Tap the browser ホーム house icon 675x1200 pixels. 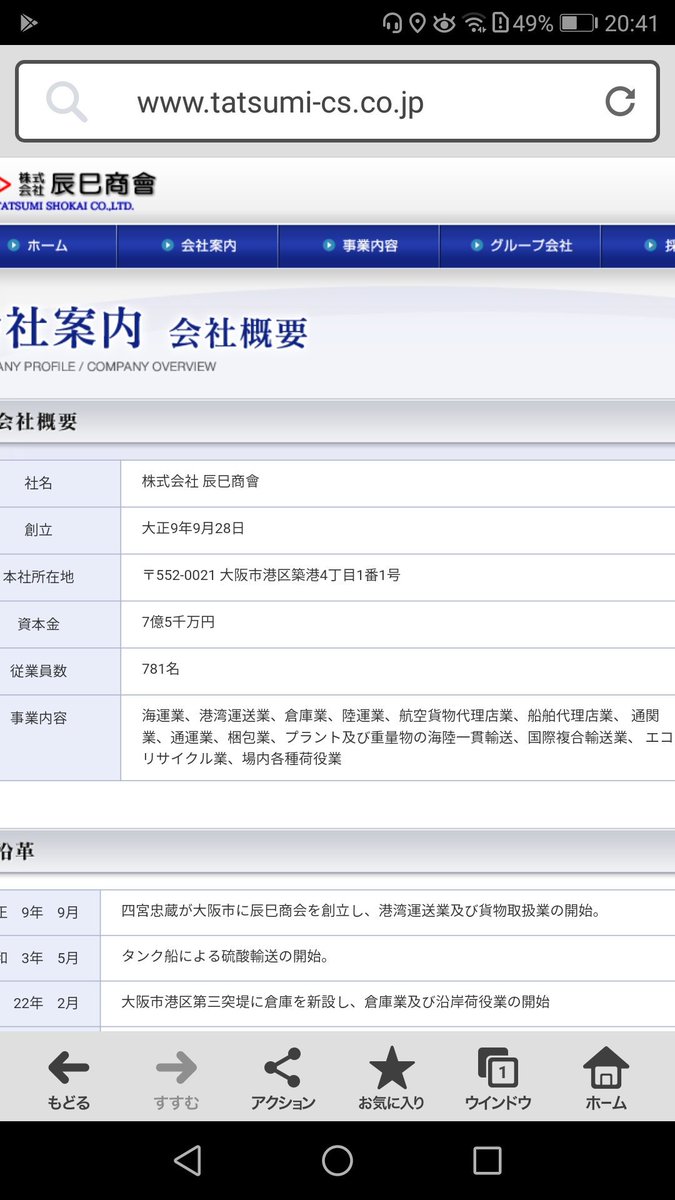point(606,1078)
